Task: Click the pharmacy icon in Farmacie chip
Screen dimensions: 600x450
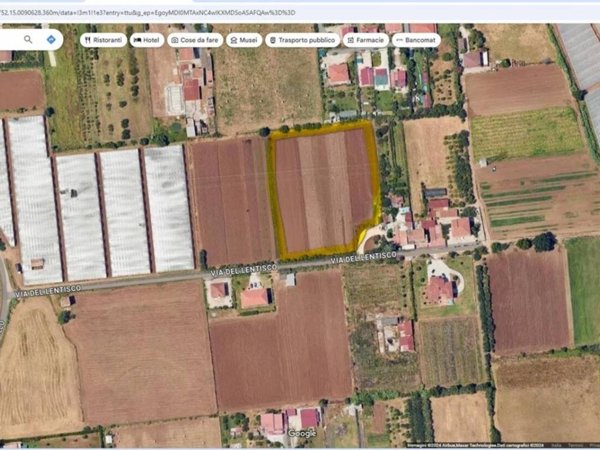Action: coord(350,40)
